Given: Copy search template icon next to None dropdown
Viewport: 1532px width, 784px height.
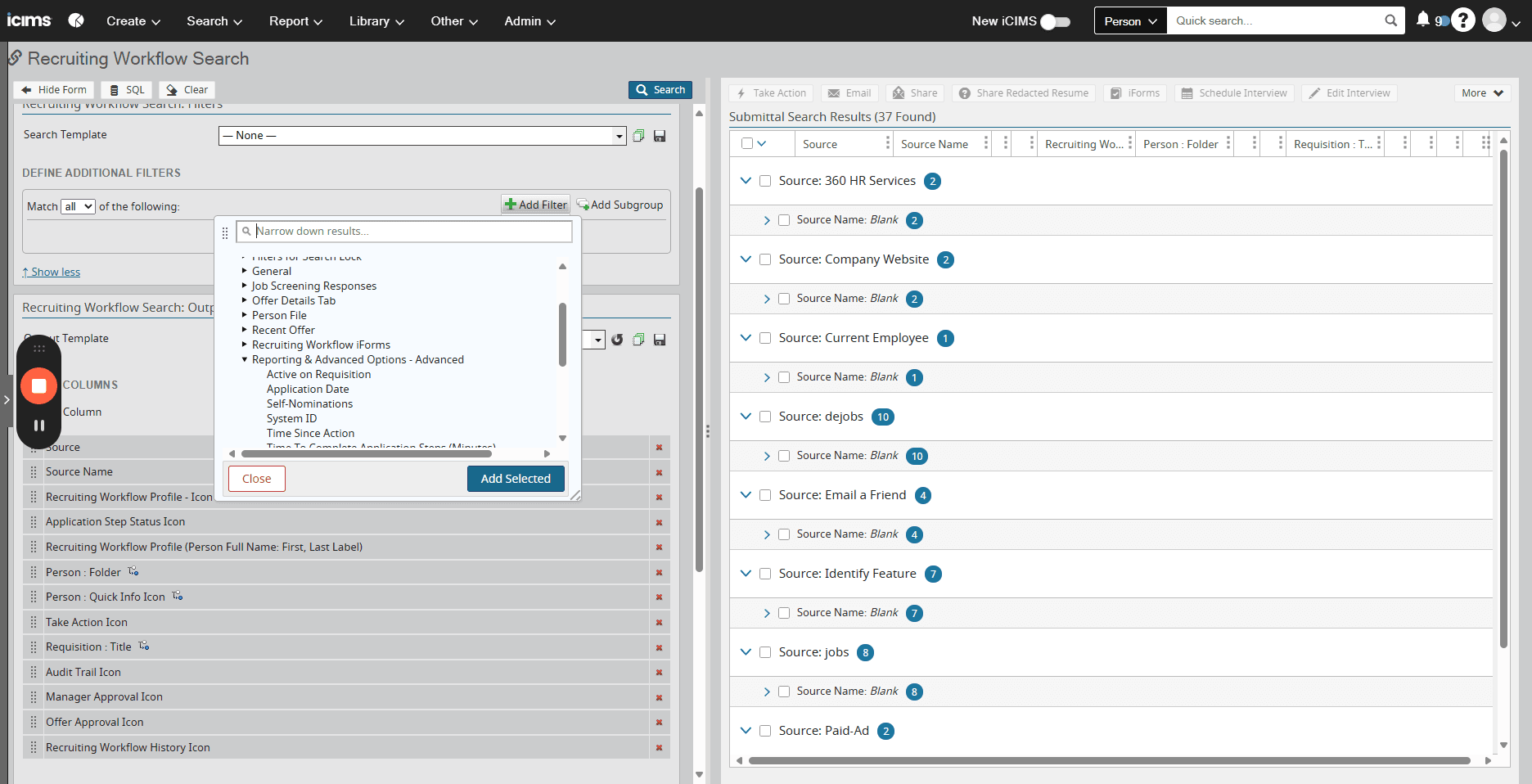Looking at the screenshot, I should coord(638,136).
